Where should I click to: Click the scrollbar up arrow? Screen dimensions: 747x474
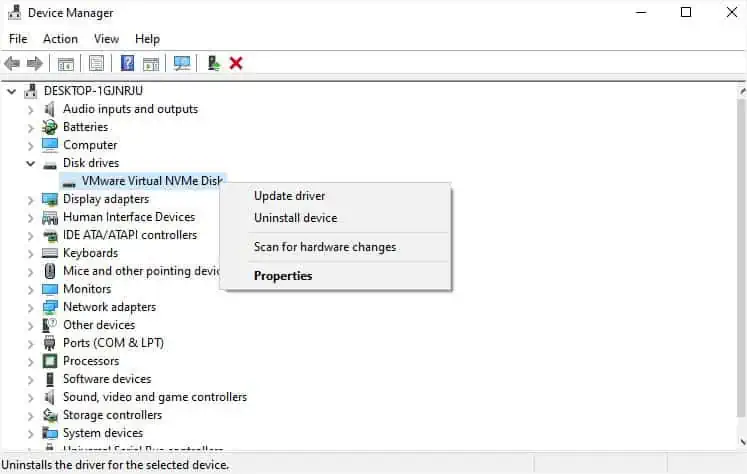pos(742,91)
